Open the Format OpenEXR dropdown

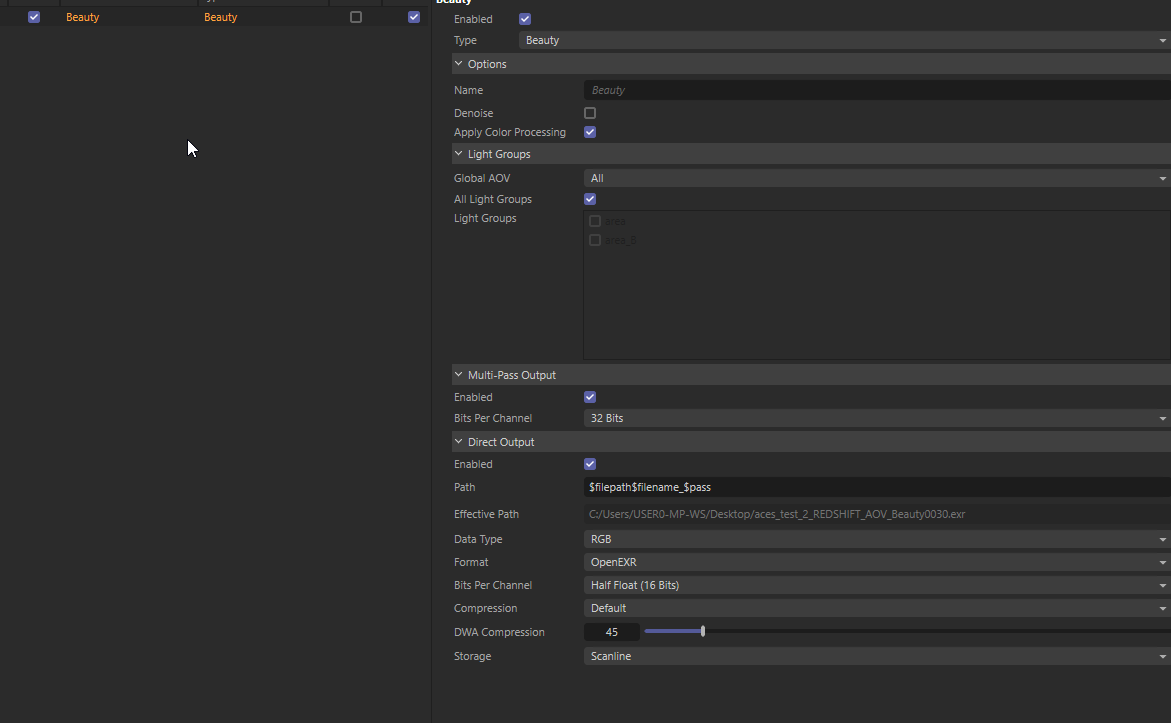pyautogui.click(x=877, y=562)
